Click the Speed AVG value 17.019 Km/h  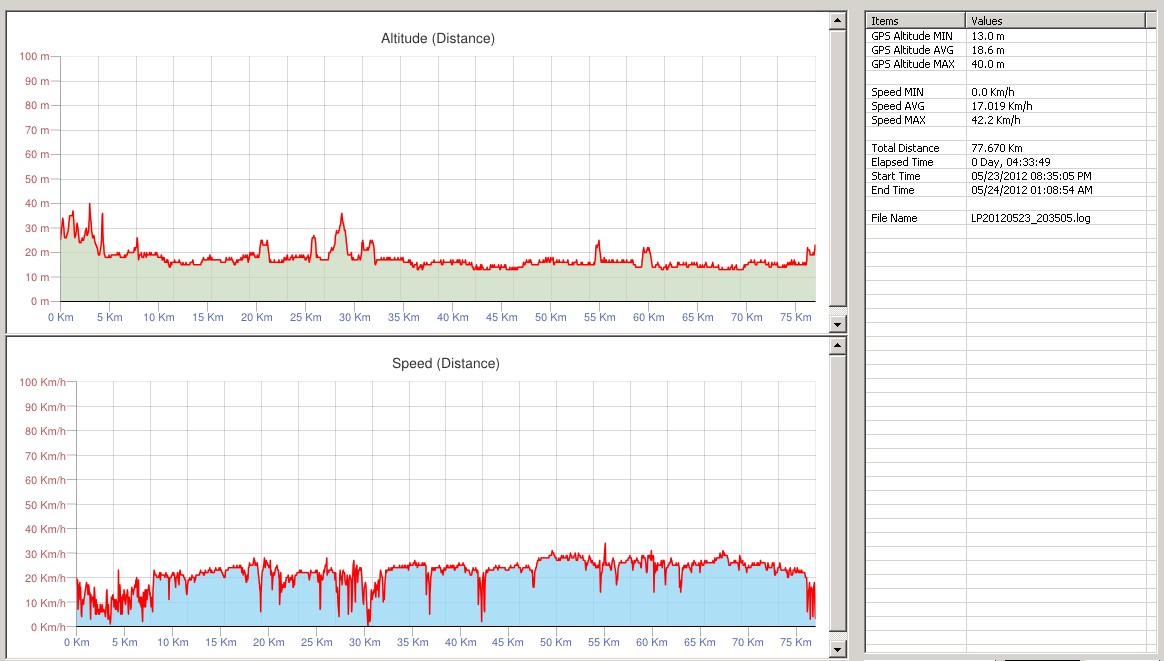pos(1002,106)
